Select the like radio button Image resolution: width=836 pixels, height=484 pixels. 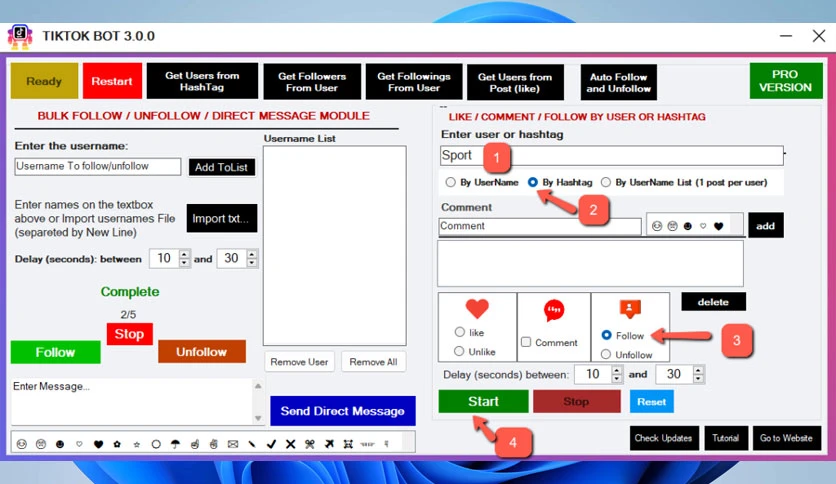click(460, 332)
